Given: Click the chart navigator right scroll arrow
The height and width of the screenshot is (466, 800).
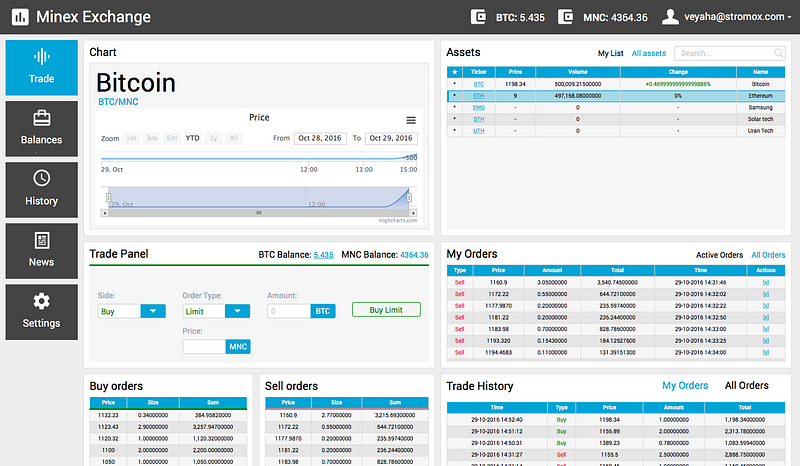Looking at the screenshot, I should point(413,213).
